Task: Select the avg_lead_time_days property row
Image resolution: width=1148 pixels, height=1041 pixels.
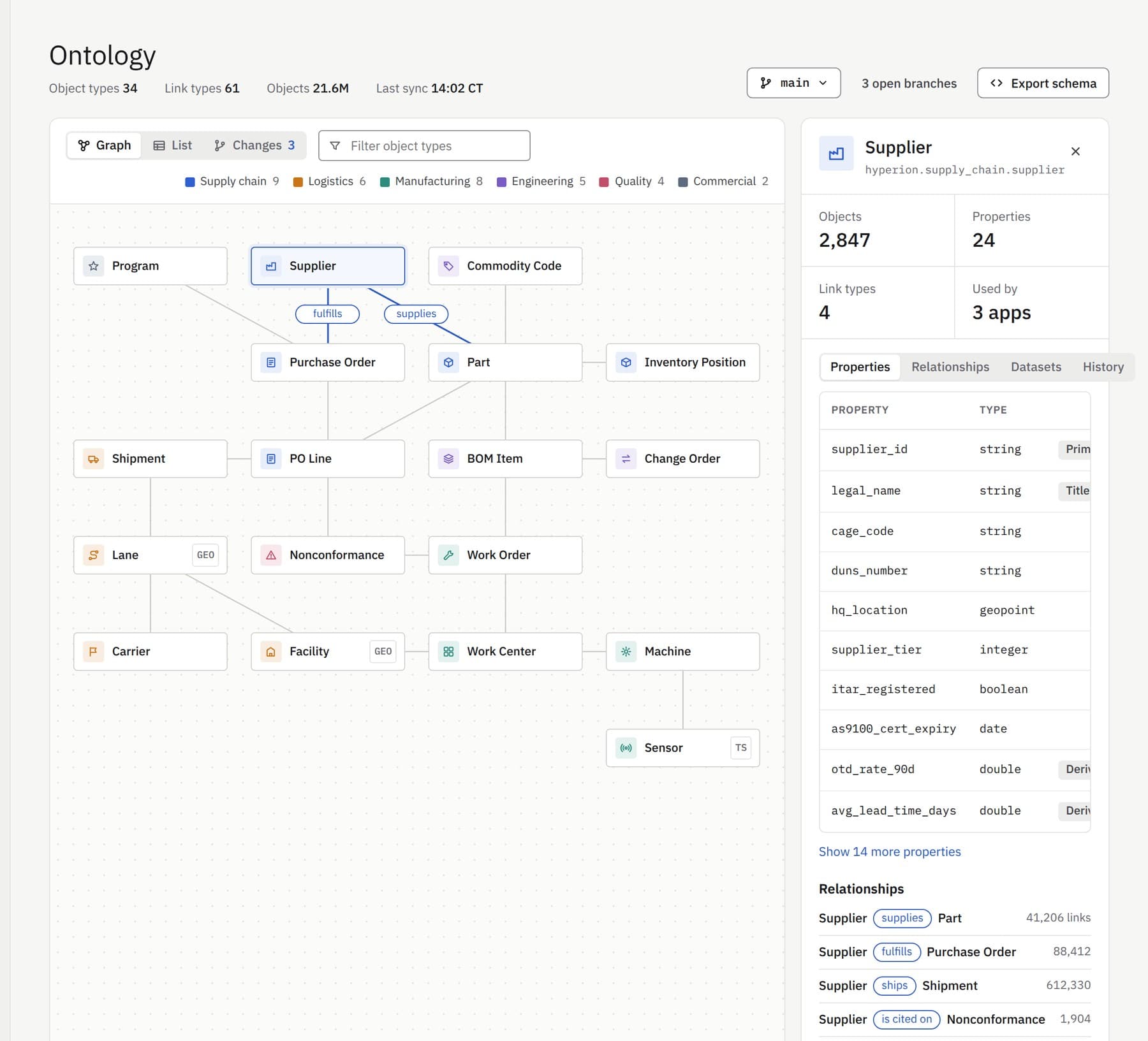Action: pyautogui.click(x=955, y=811)
